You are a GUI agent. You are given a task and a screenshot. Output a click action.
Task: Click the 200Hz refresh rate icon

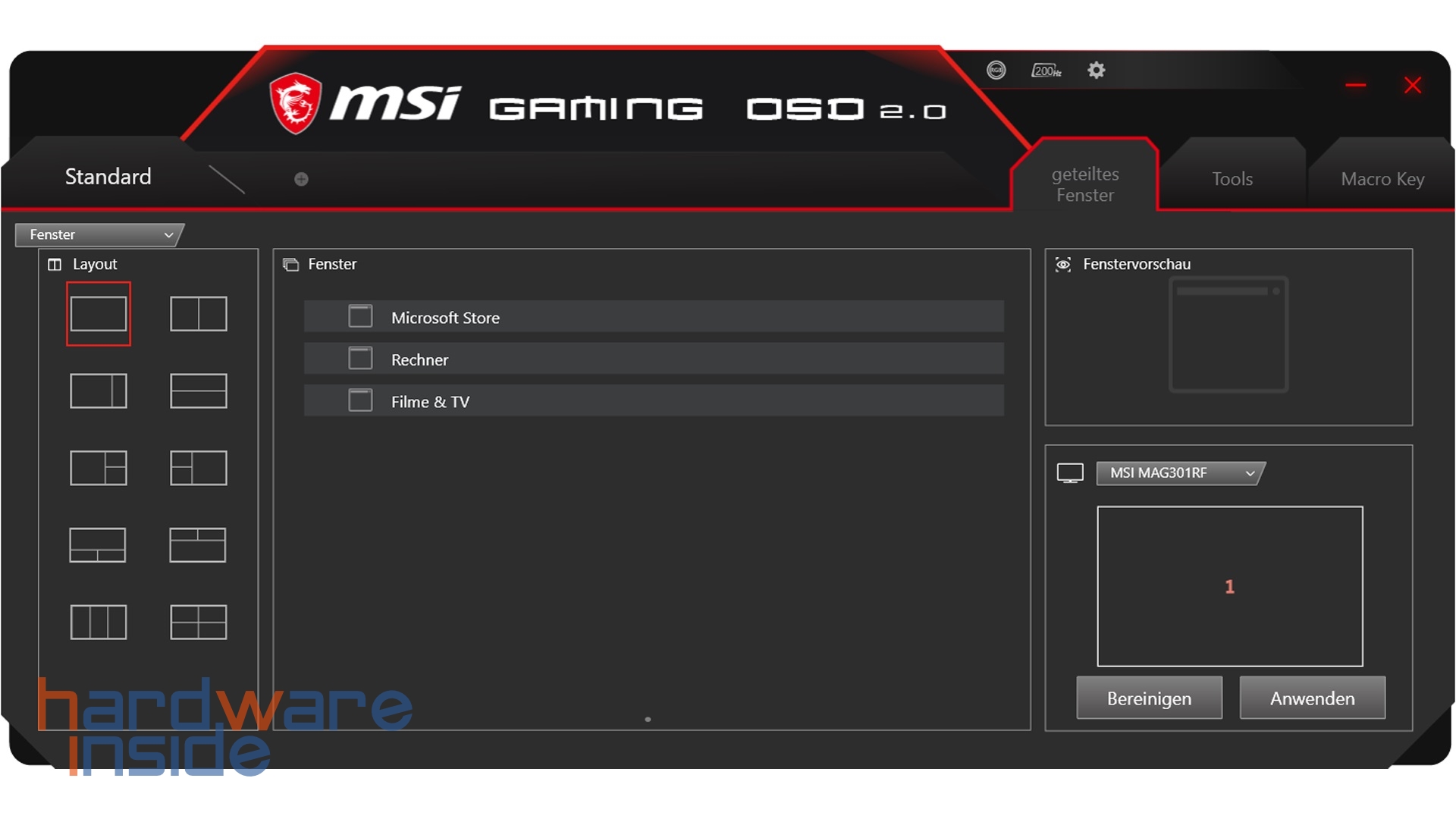point(1046,71)
